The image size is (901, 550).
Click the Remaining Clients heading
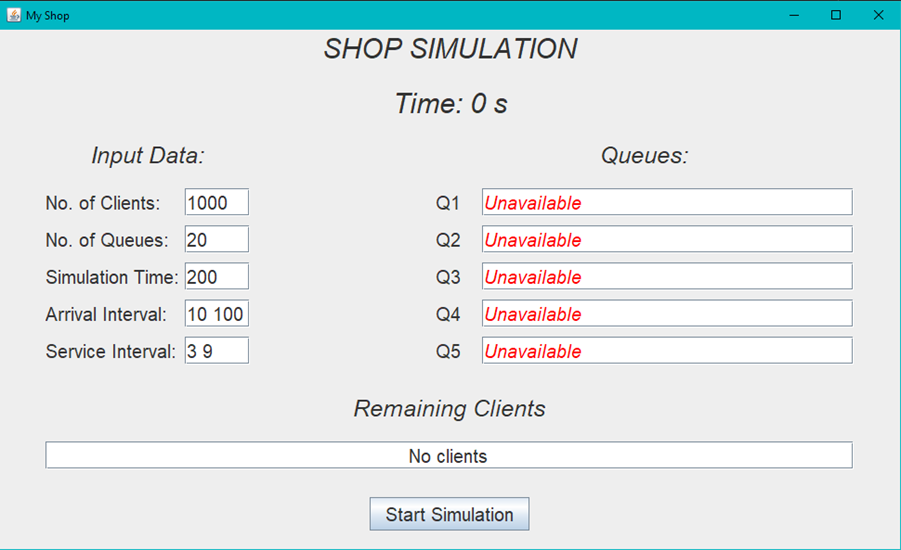point(449,409)
